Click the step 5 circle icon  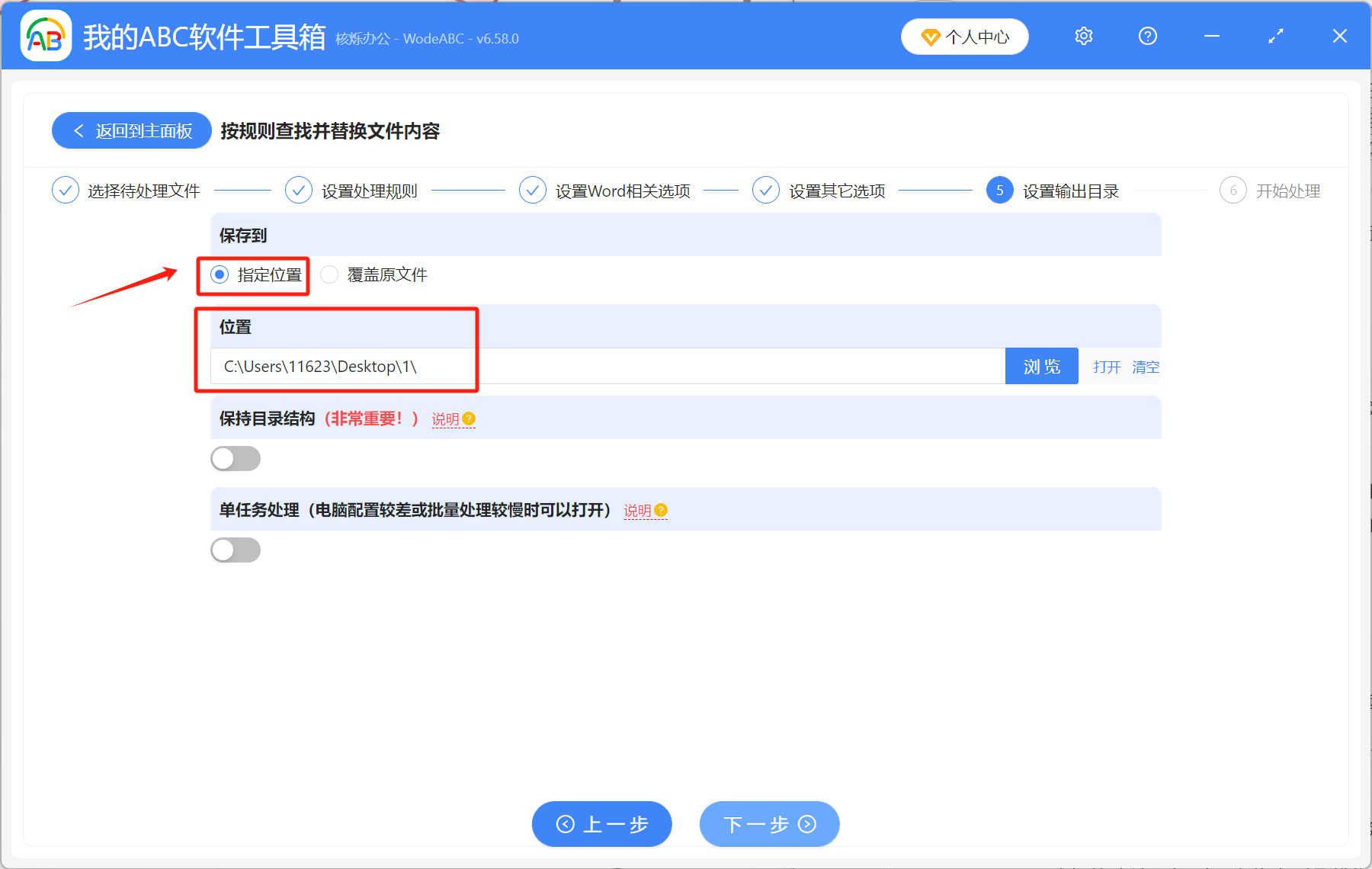pyautogui.click(x=1000, y=190)
